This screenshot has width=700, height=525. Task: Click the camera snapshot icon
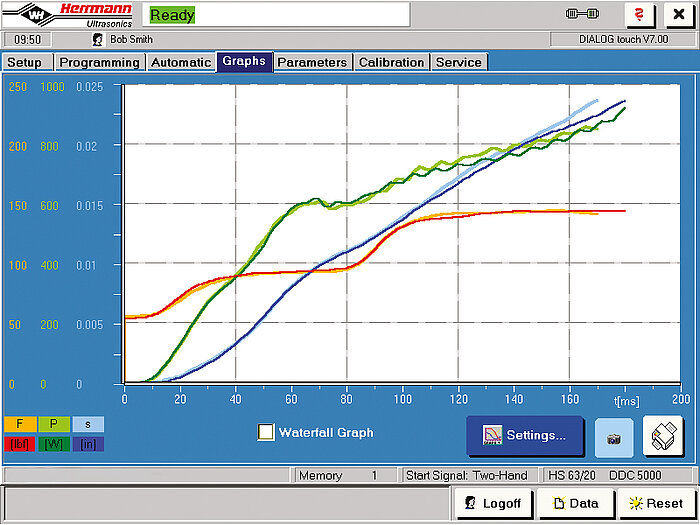coord(614,437)
